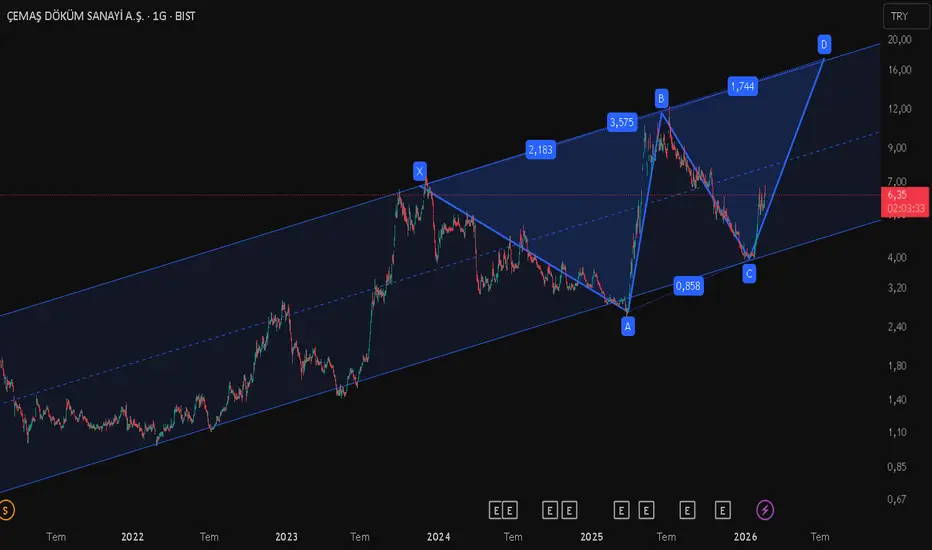Select the X pattern point label

tap(420, 171)
